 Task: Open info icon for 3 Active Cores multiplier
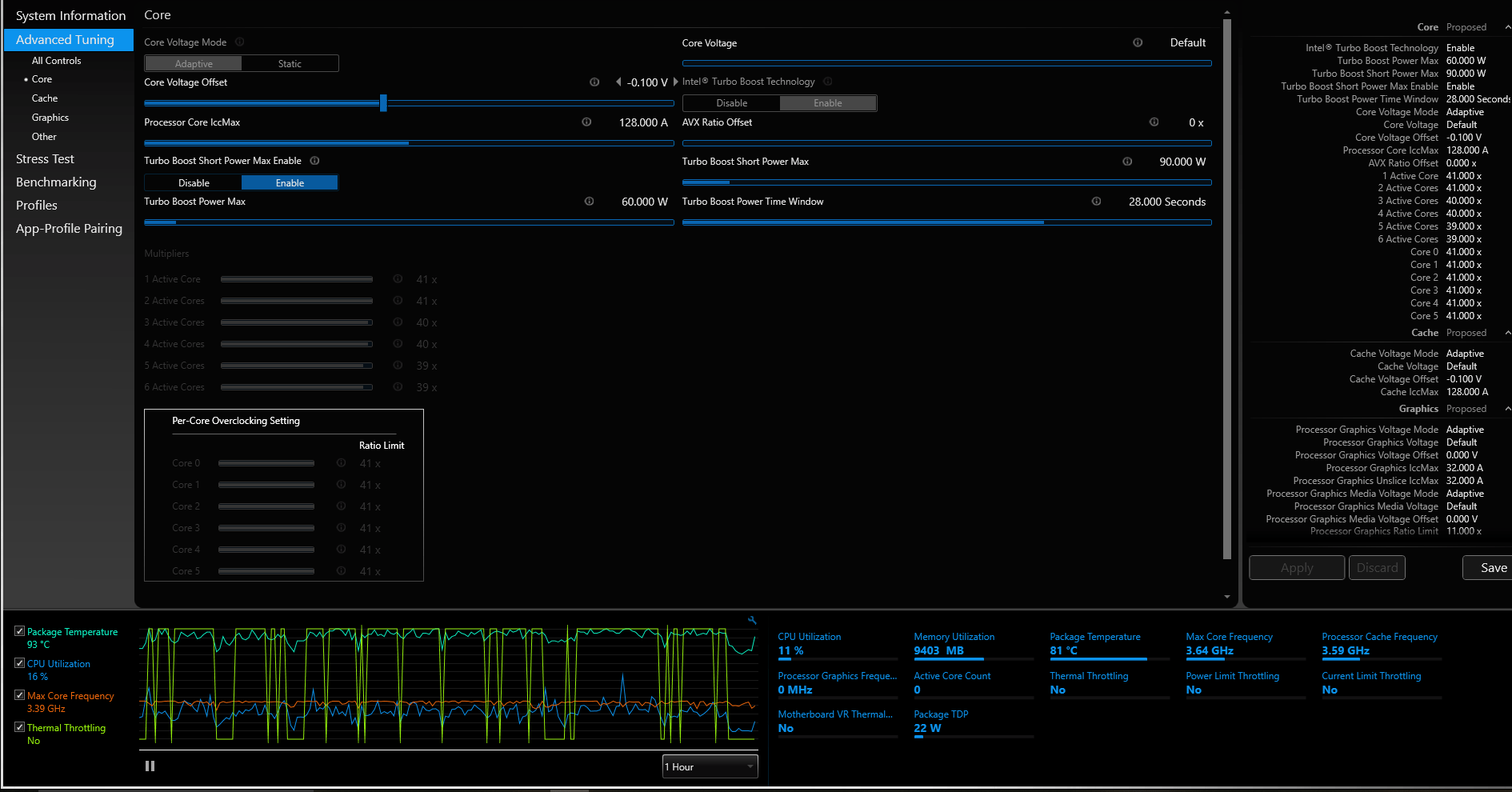click(398, 322)
